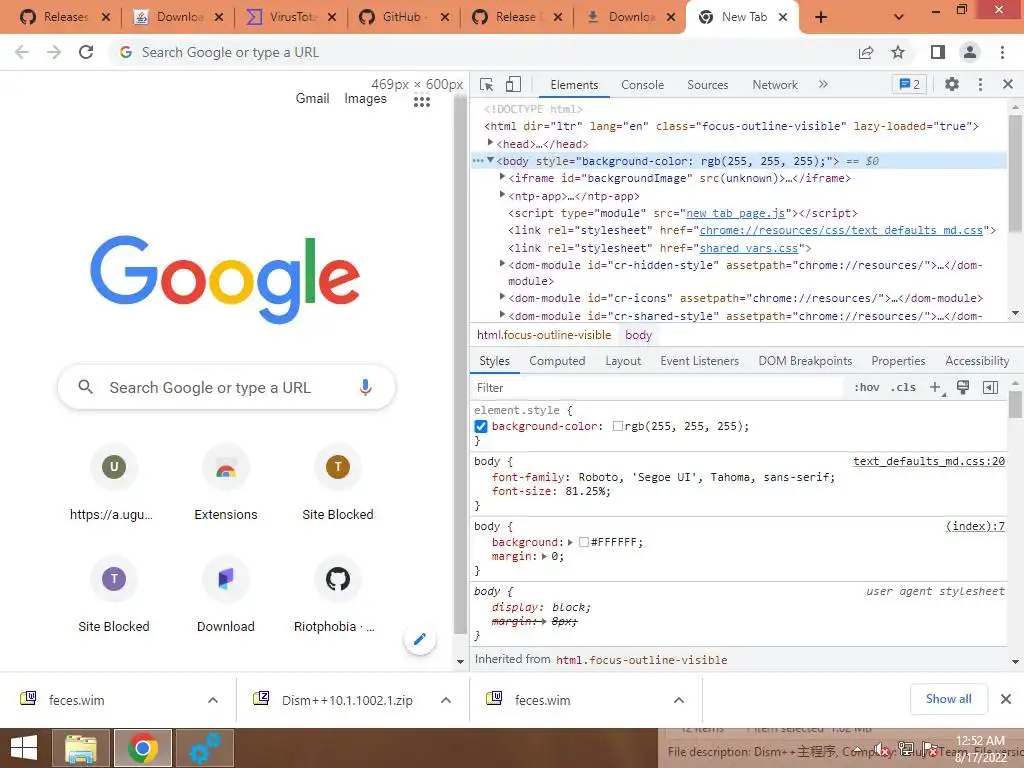
Task: Open the Images link
Action: click(x=365, y=99)
